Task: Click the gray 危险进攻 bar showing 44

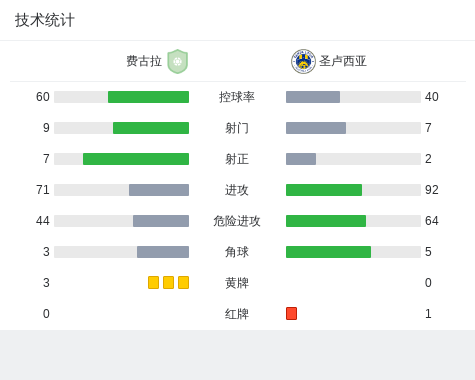Action: 161,221
